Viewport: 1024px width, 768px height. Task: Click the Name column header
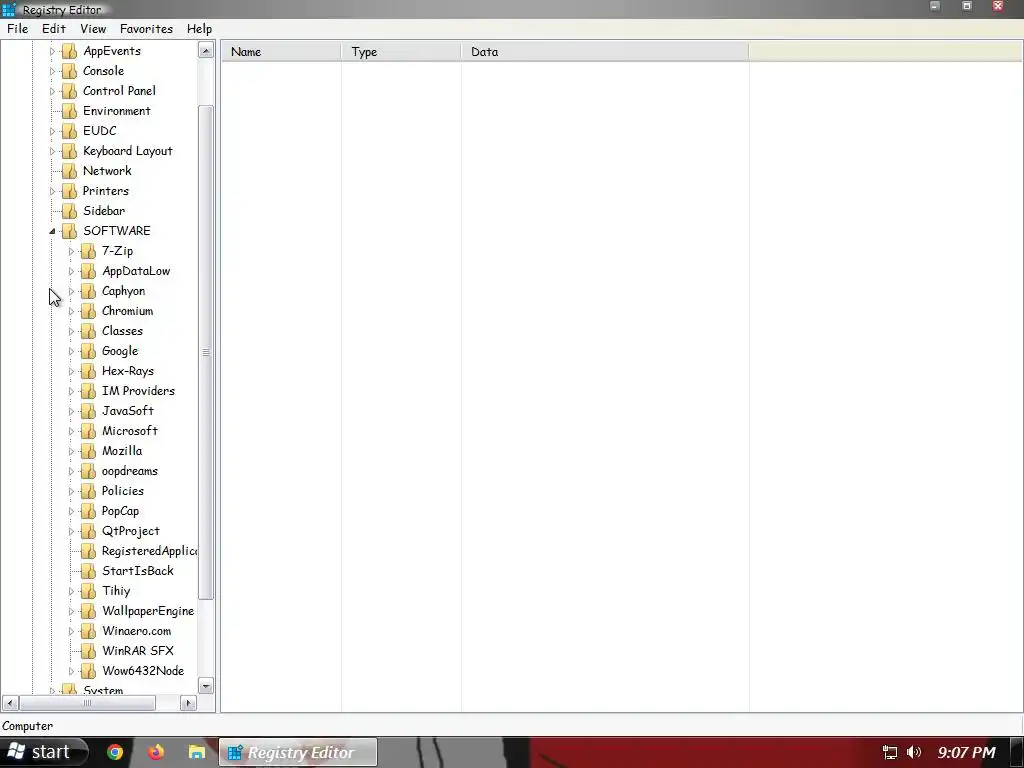coord(281,52)
